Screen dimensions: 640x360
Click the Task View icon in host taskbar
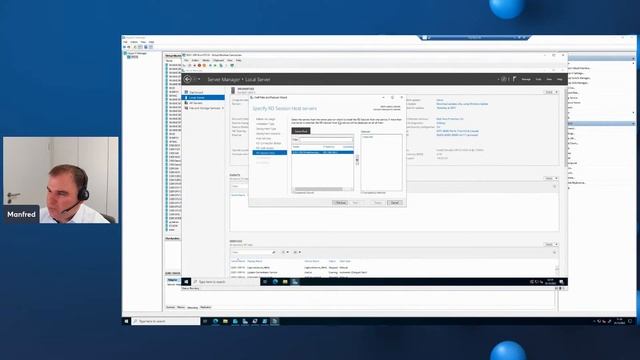tap(205, 321)
